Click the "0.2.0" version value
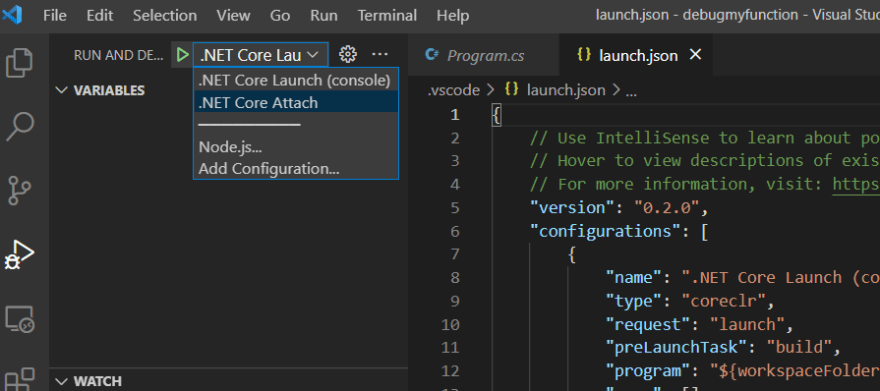 pyautogui.click(x=667, y=208)
